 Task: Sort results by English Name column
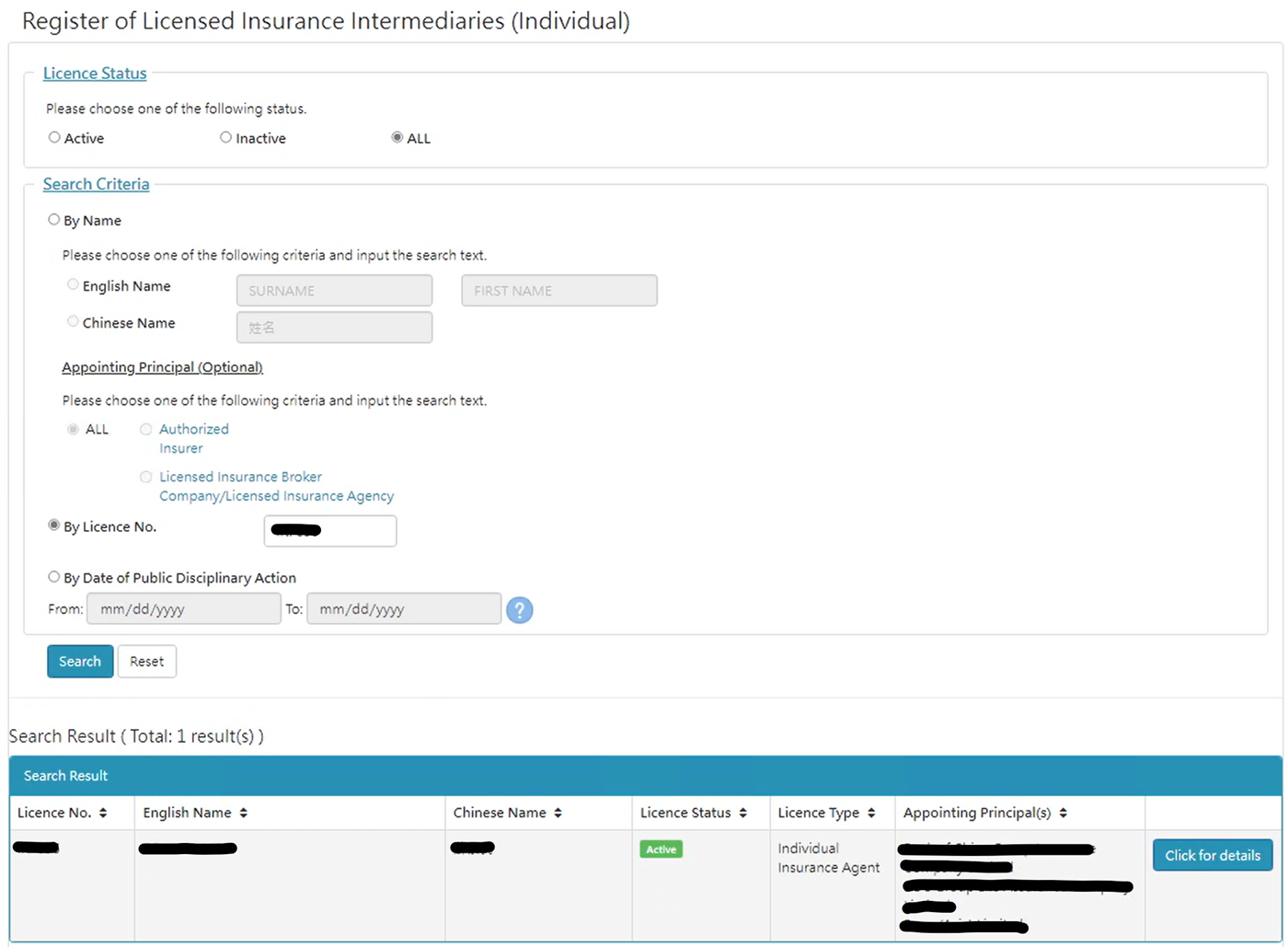[243, 813]
